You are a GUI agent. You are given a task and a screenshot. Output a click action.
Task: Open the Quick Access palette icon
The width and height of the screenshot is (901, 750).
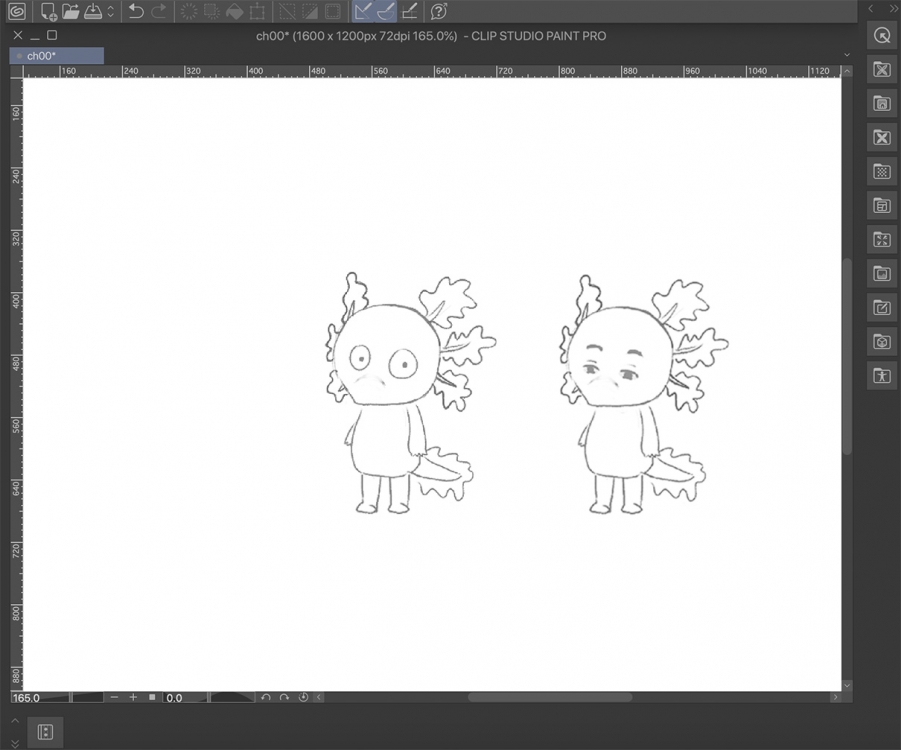(881, 36)
